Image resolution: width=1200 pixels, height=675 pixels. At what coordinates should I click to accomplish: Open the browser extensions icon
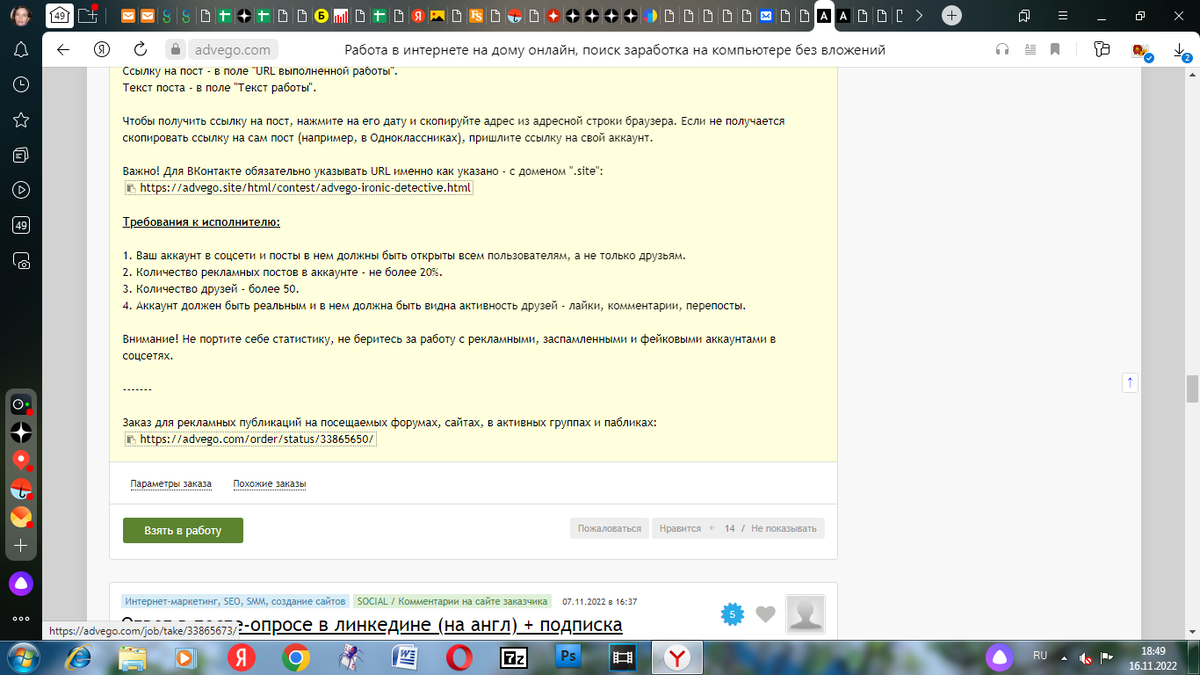(x=1102, y=50)
